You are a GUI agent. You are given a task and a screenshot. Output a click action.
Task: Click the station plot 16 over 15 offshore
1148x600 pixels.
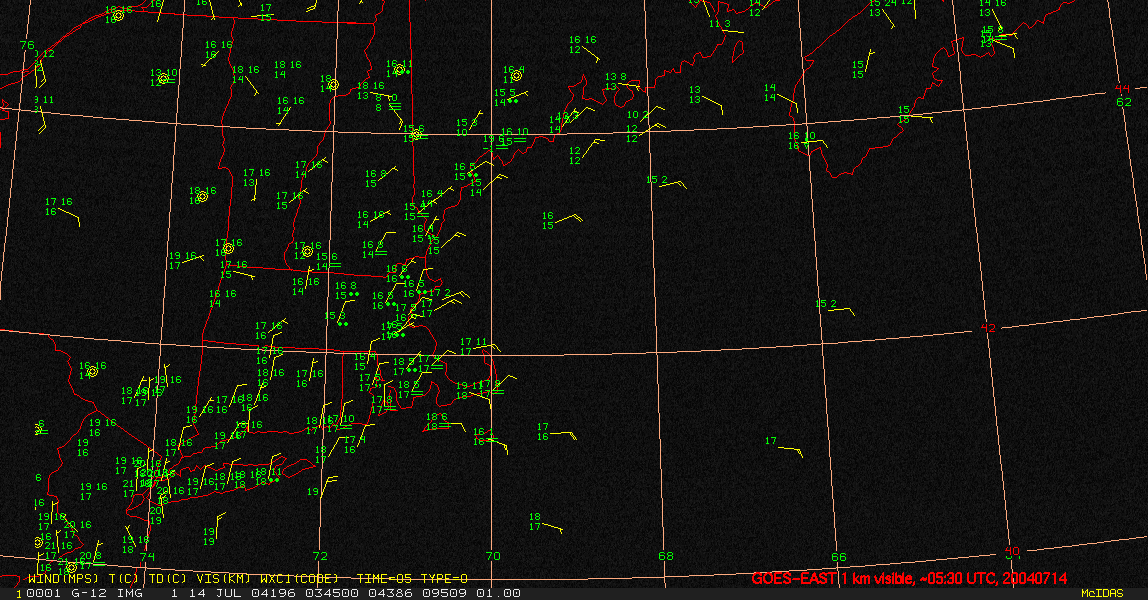pos(548,221)
